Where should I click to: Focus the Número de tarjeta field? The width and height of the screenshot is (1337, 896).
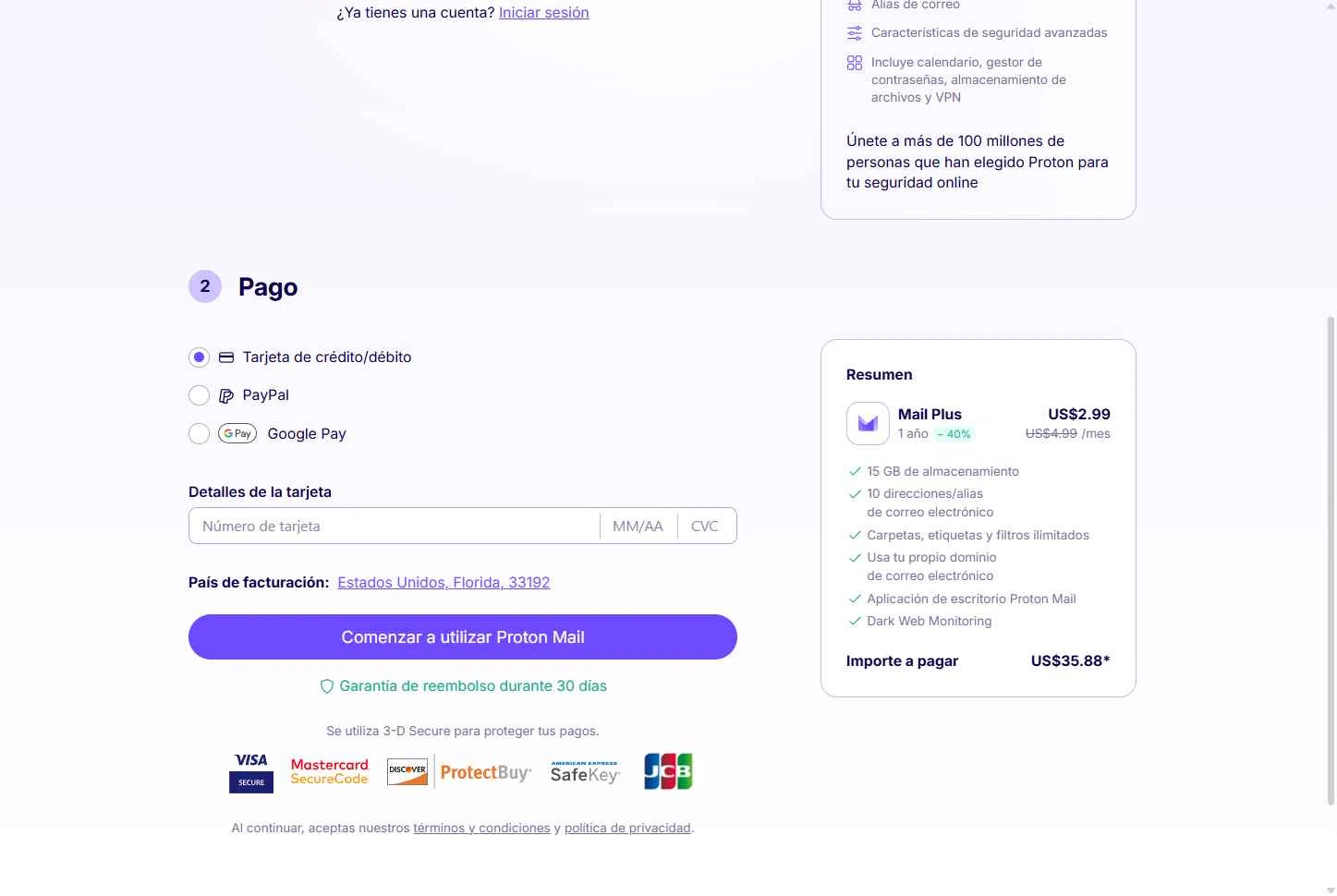click(x=395, y=527)
